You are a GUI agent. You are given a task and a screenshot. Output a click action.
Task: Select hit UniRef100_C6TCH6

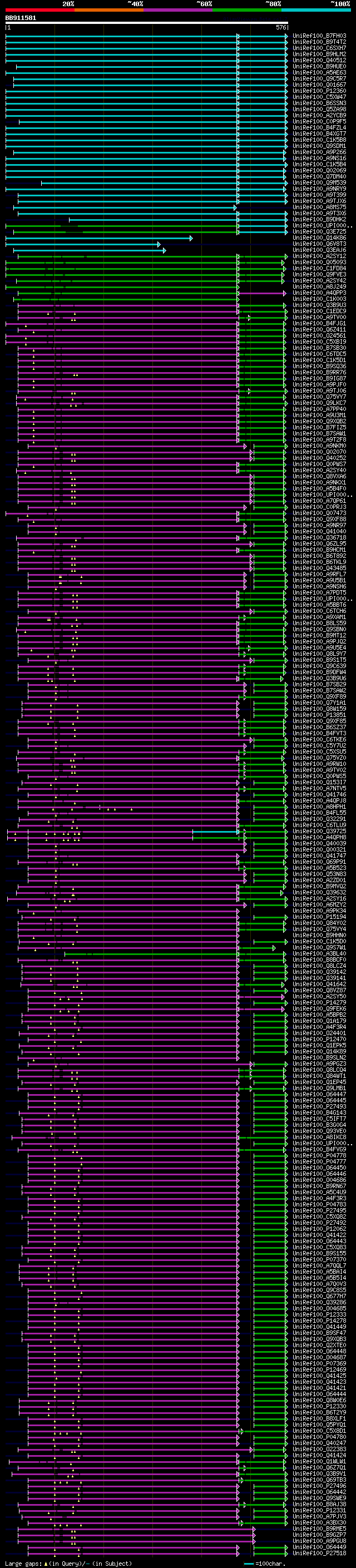(x=319, y=611)
